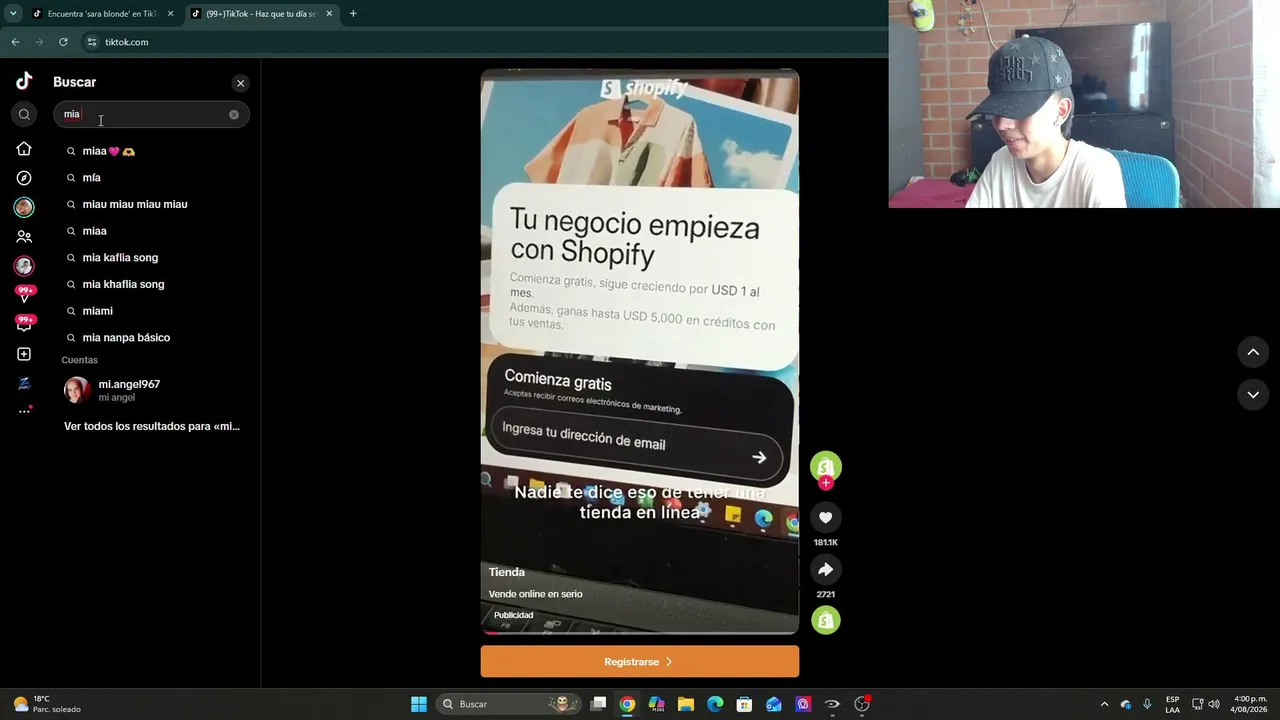Image resolution: width=1280 pixels, height=720 pixels.
Task: Click the 'Comienza gratis' heading in the ad
Action: click(558, 381)
